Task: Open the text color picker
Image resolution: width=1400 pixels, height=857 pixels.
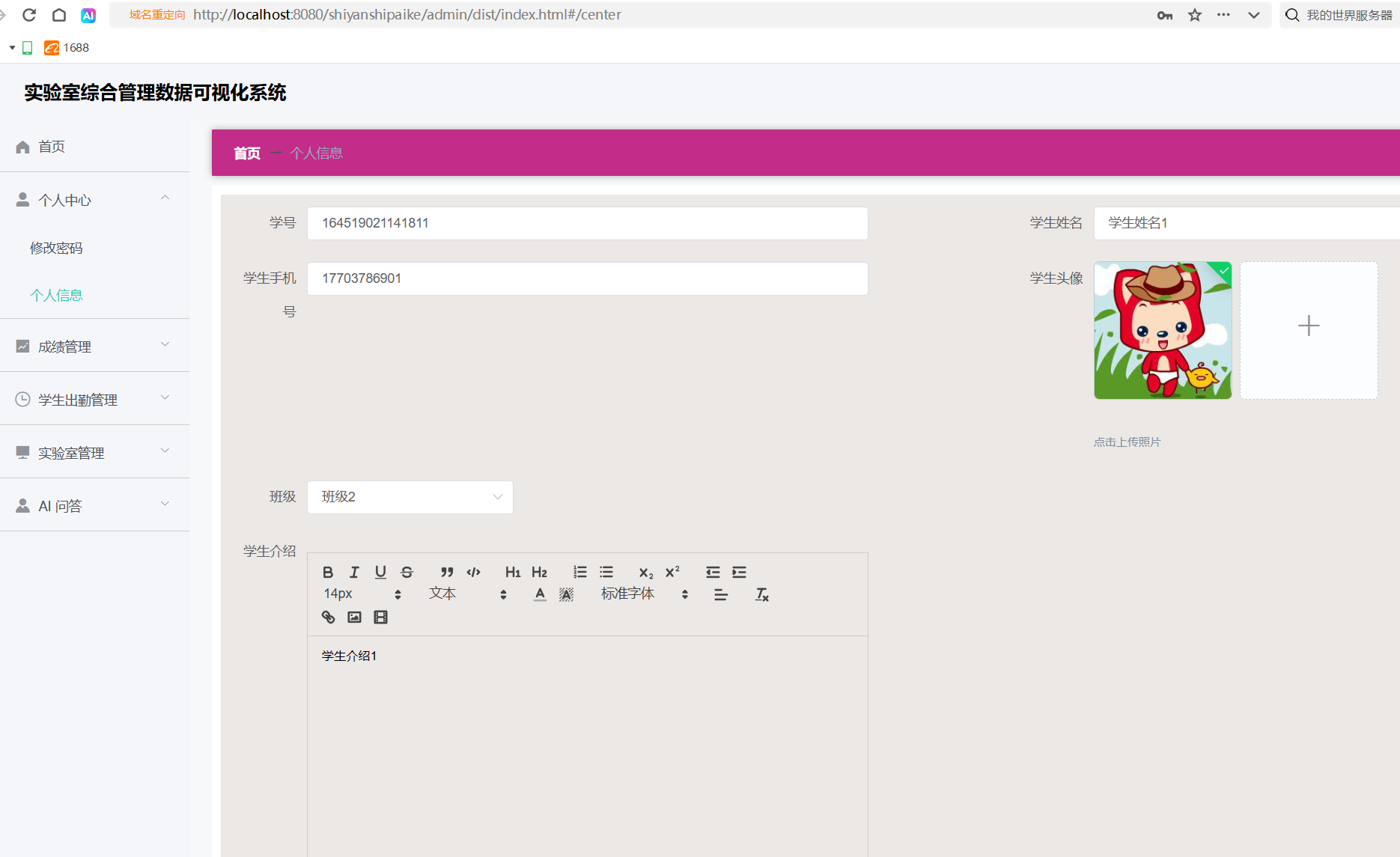Action: (540, 595)
